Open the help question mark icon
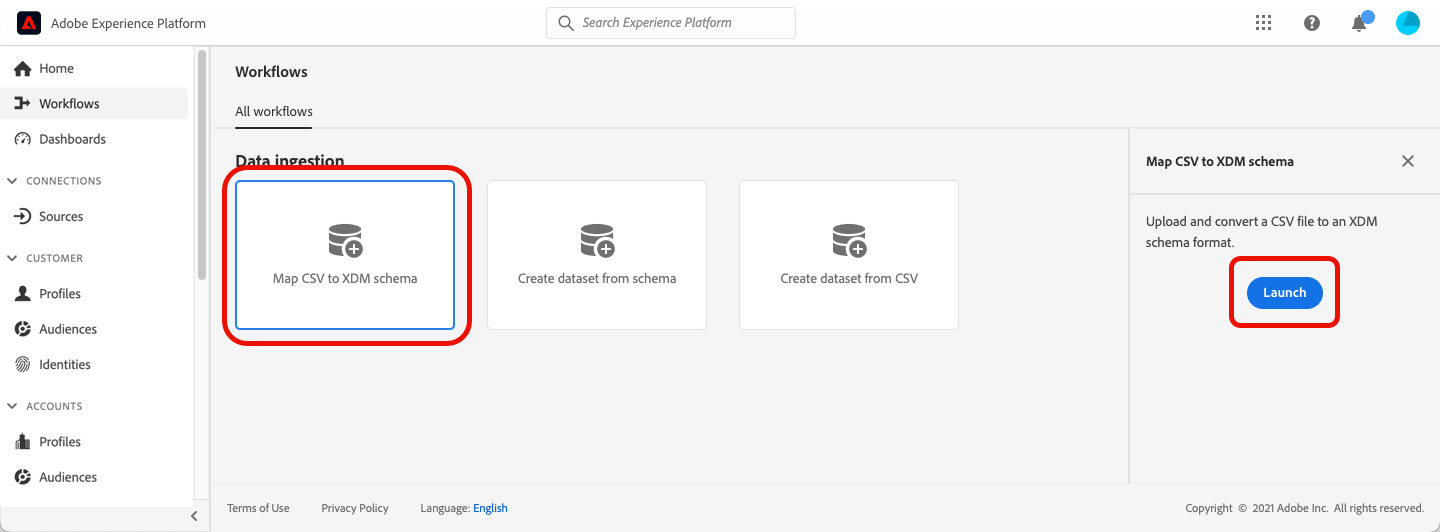 coord(1312,23)
